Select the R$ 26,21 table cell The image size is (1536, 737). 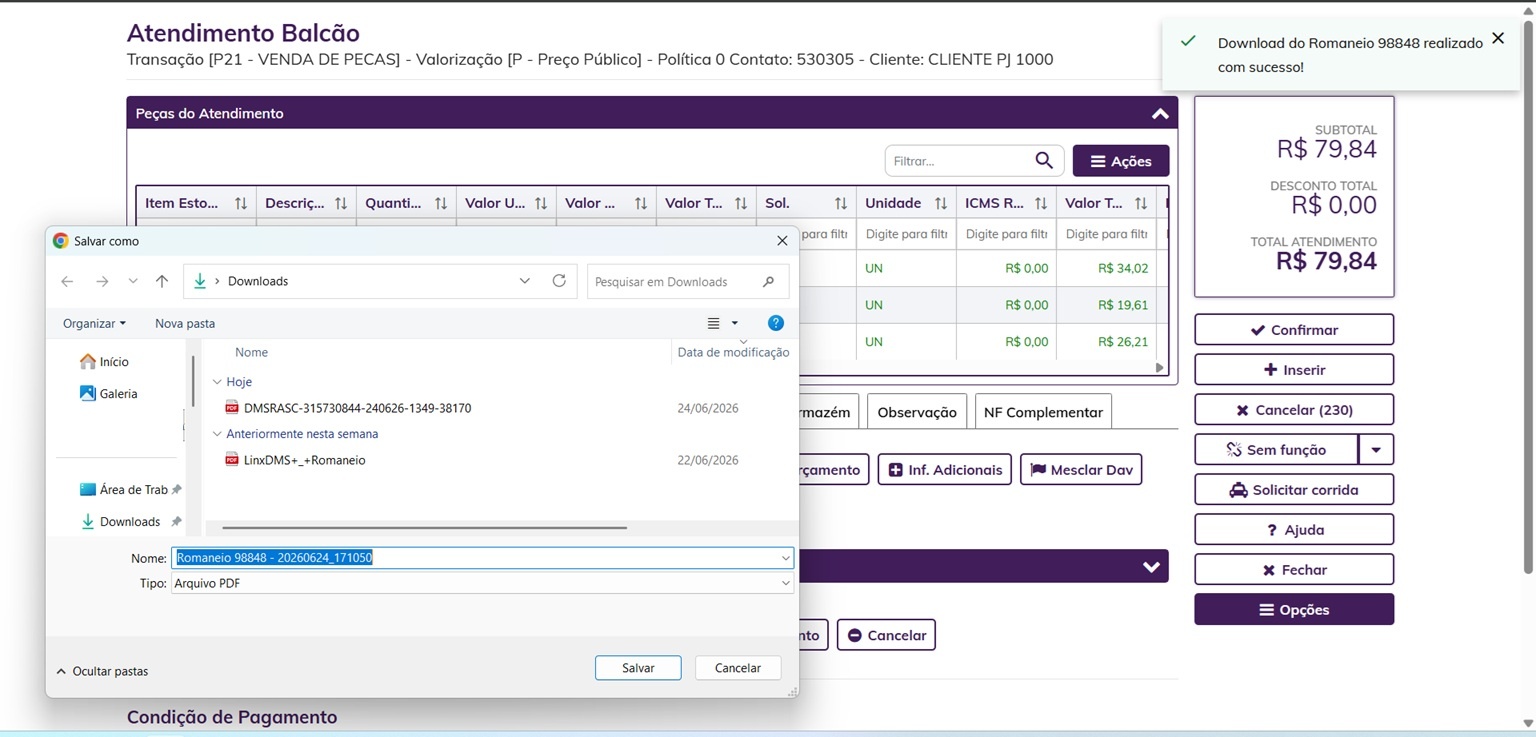[1107, 341]
